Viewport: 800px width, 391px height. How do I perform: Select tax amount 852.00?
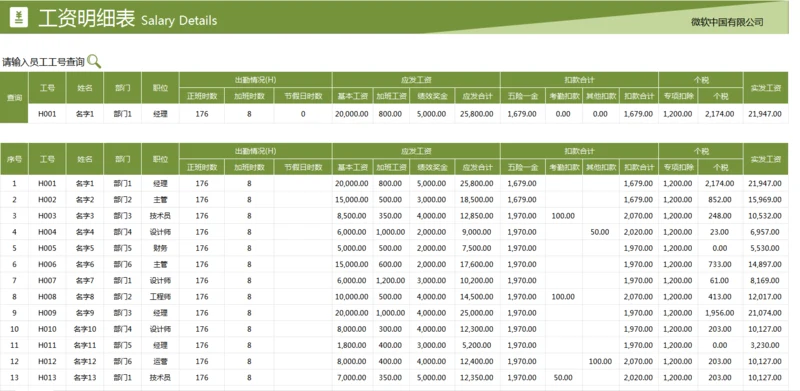(x=720, y=200)
